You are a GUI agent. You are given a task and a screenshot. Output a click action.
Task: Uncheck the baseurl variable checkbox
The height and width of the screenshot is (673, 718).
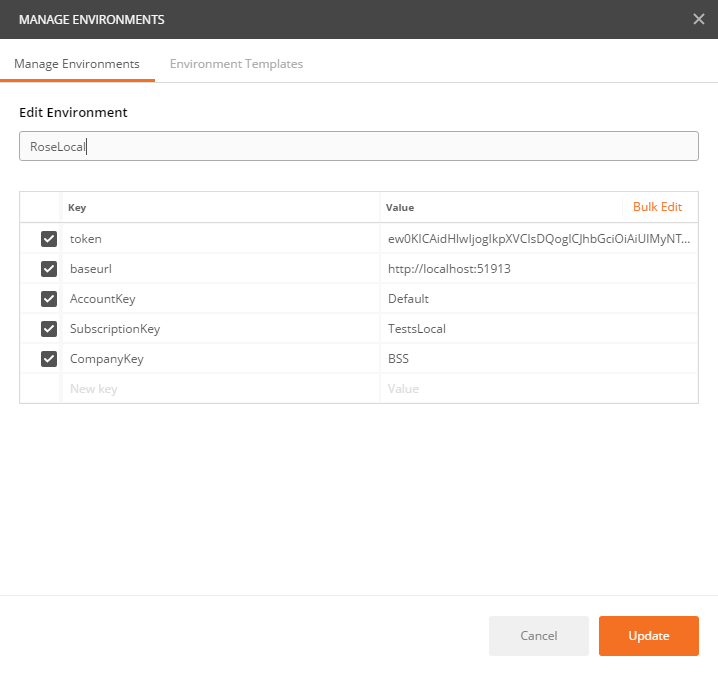[x=49, y=269]
